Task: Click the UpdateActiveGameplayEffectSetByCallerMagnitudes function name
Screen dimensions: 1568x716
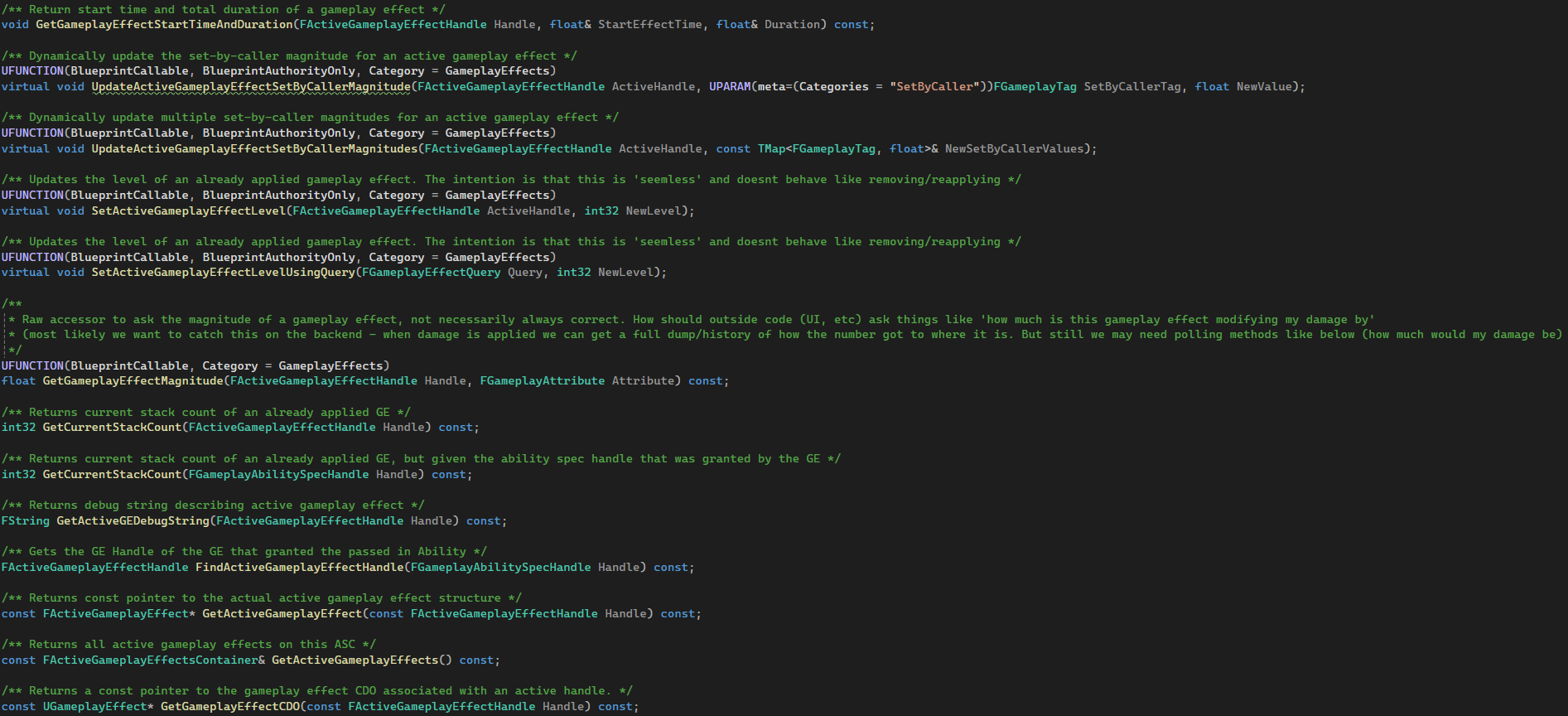Action: point(254,149)
